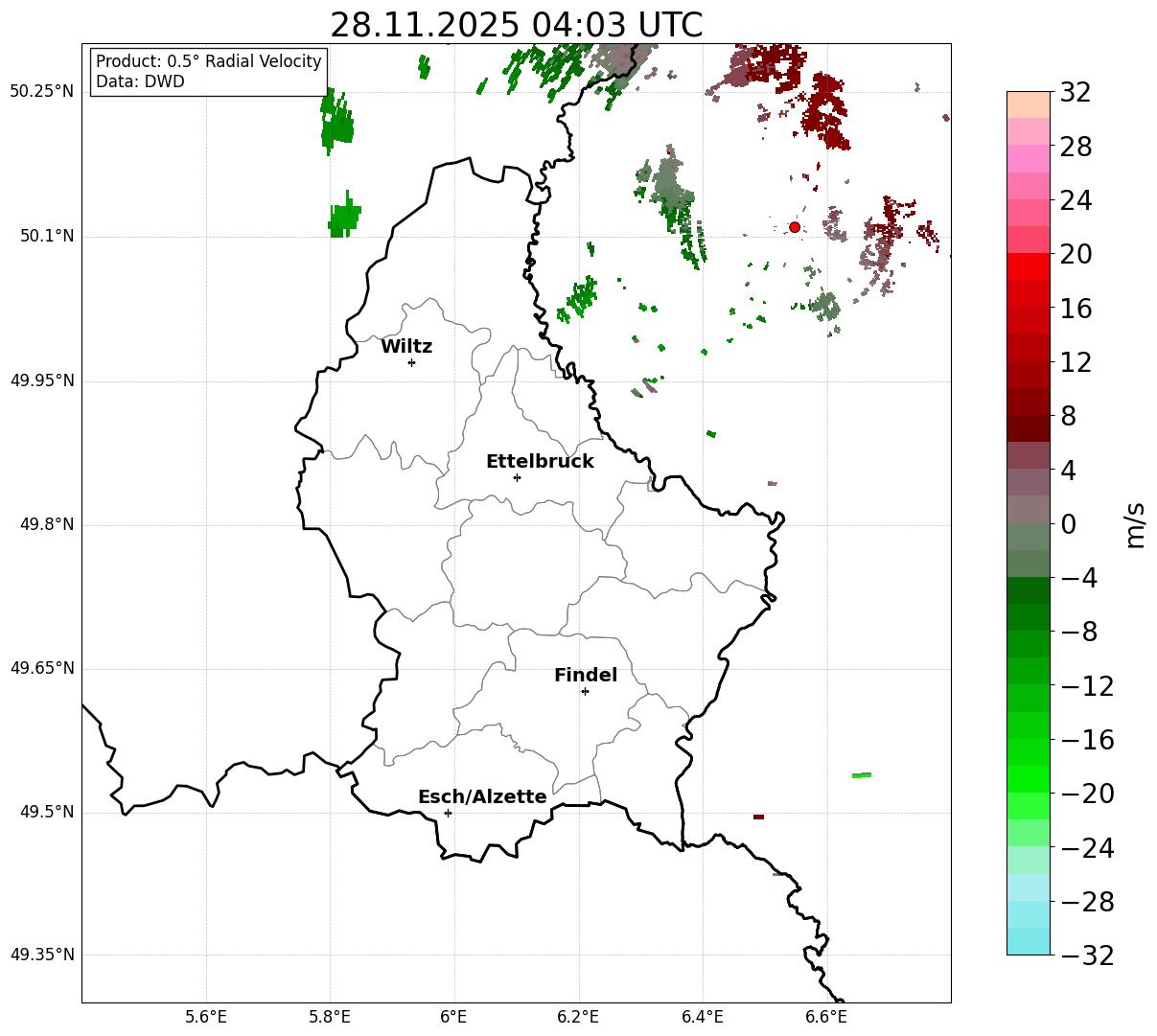Screen dimensions: 1157x1036
Task: Click the small bright green echo near 6.6°E
Action: coord(862,775)
